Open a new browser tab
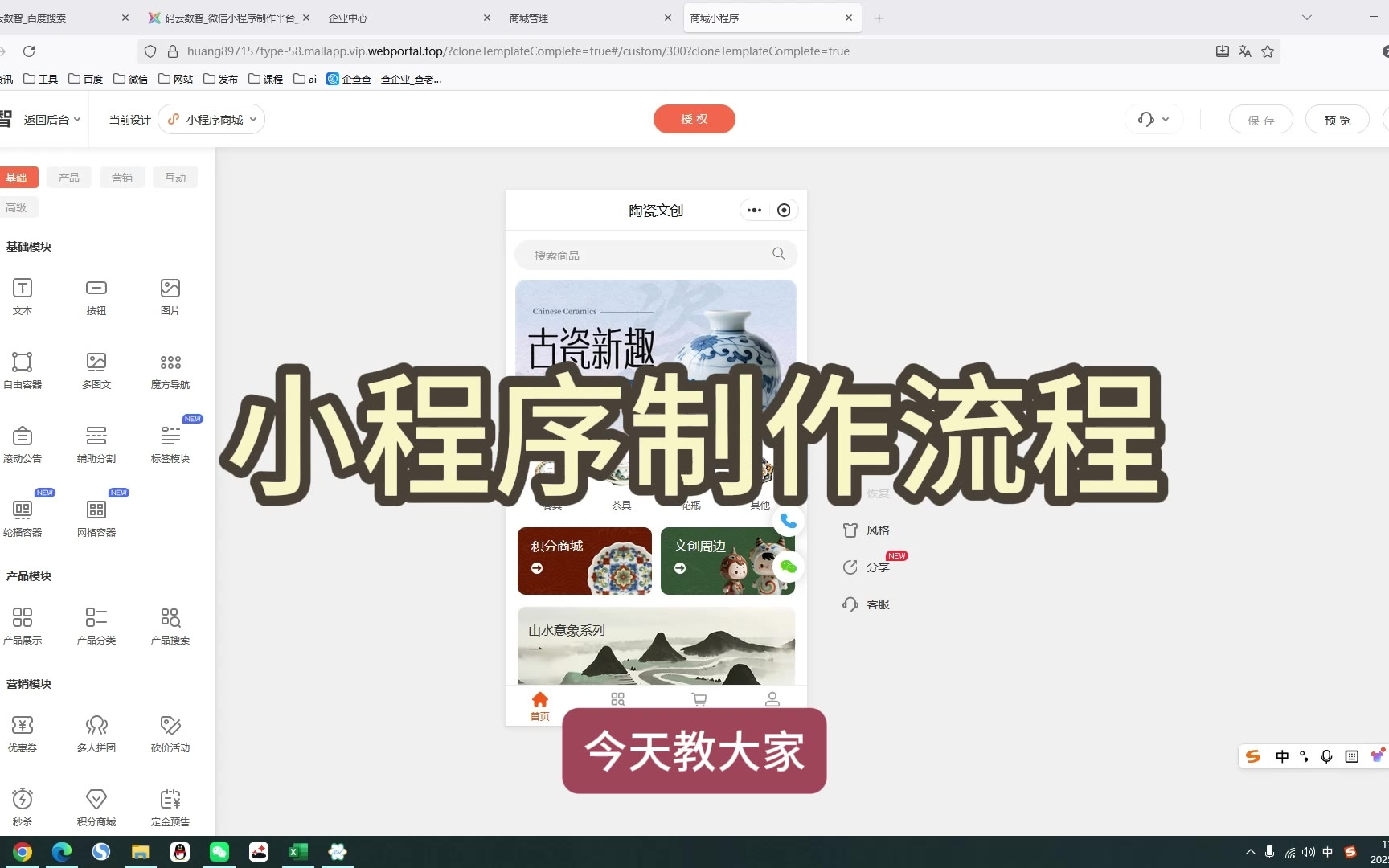Image resolution: width=1389 pixels, height=868 pixels. pos(879,18)
